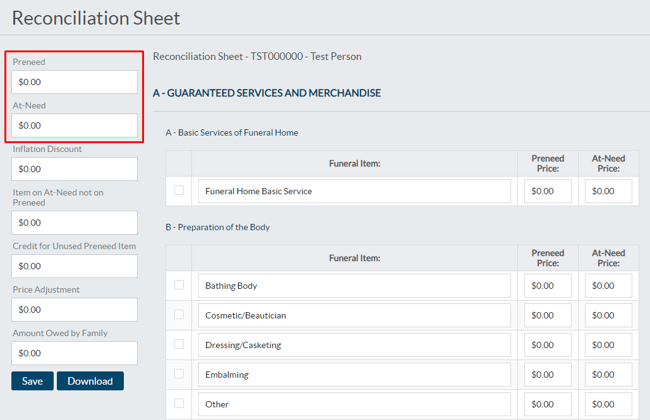The height and width of the screenshot is (420, 650).
Task: Edit the Bathing Body item name field
Action: [x=354, y=286]
